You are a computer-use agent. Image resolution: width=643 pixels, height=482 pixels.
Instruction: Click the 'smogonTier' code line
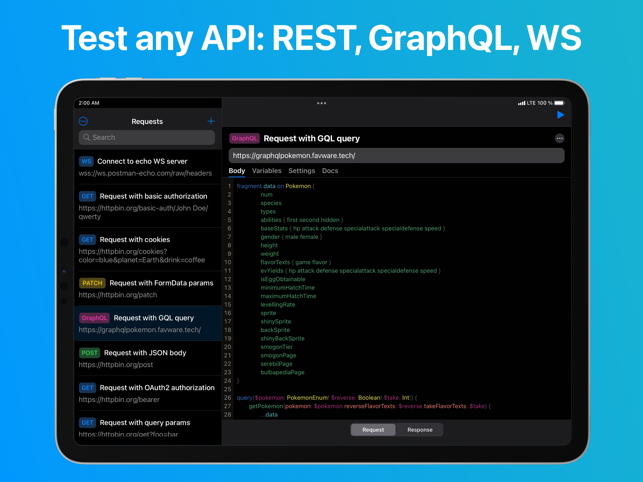277,347
